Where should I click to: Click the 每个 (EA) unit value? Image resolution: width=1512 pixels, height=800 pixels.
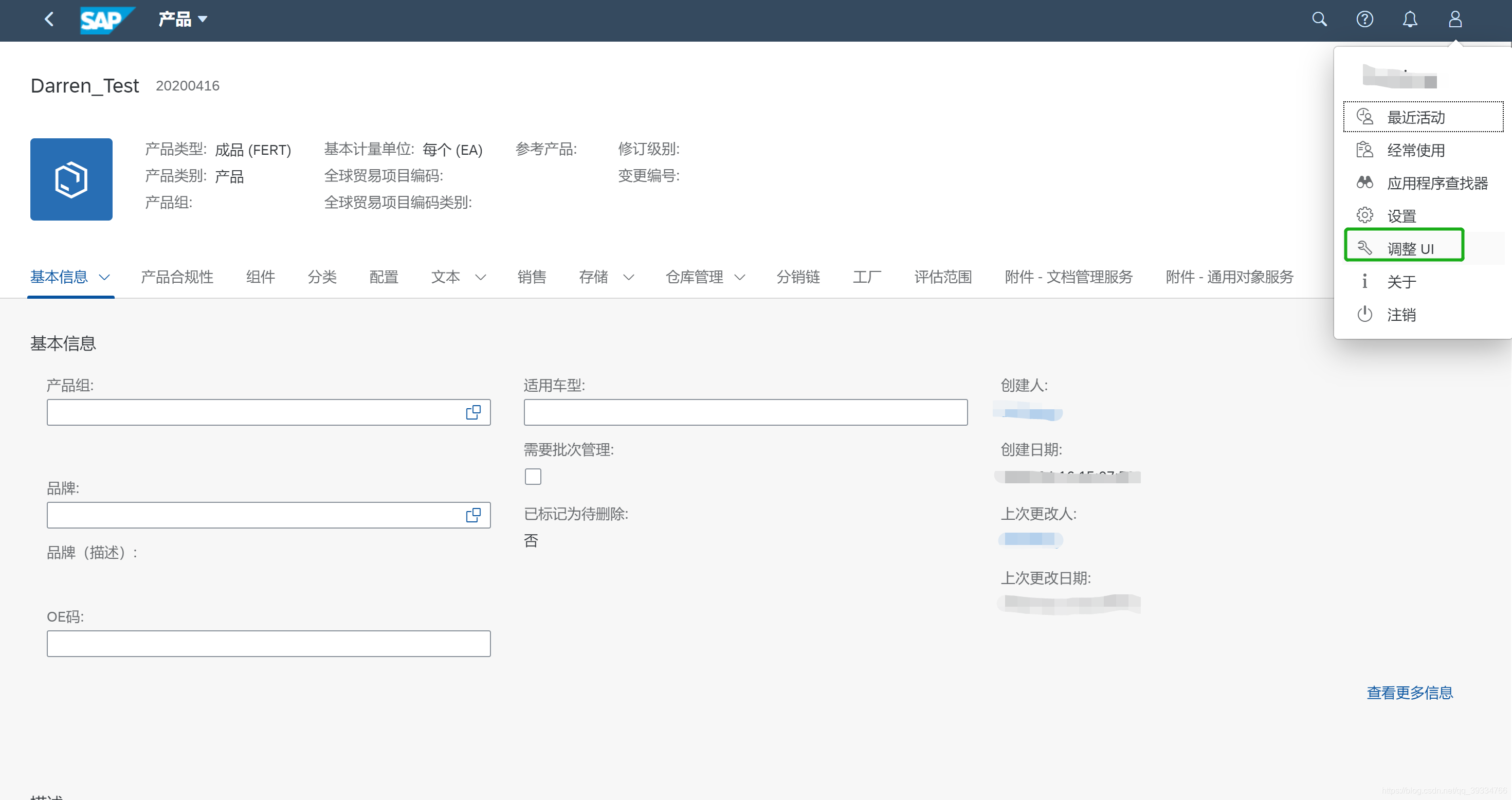click(452, 150)
